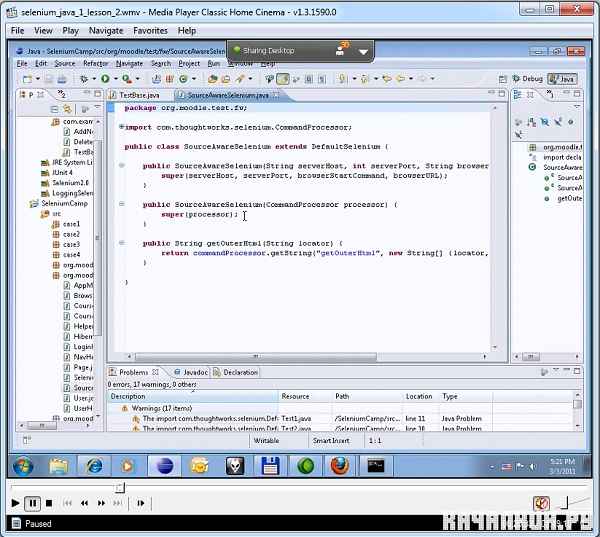Expand the folded import statements
Screen dimensions: 600x537
121,127
